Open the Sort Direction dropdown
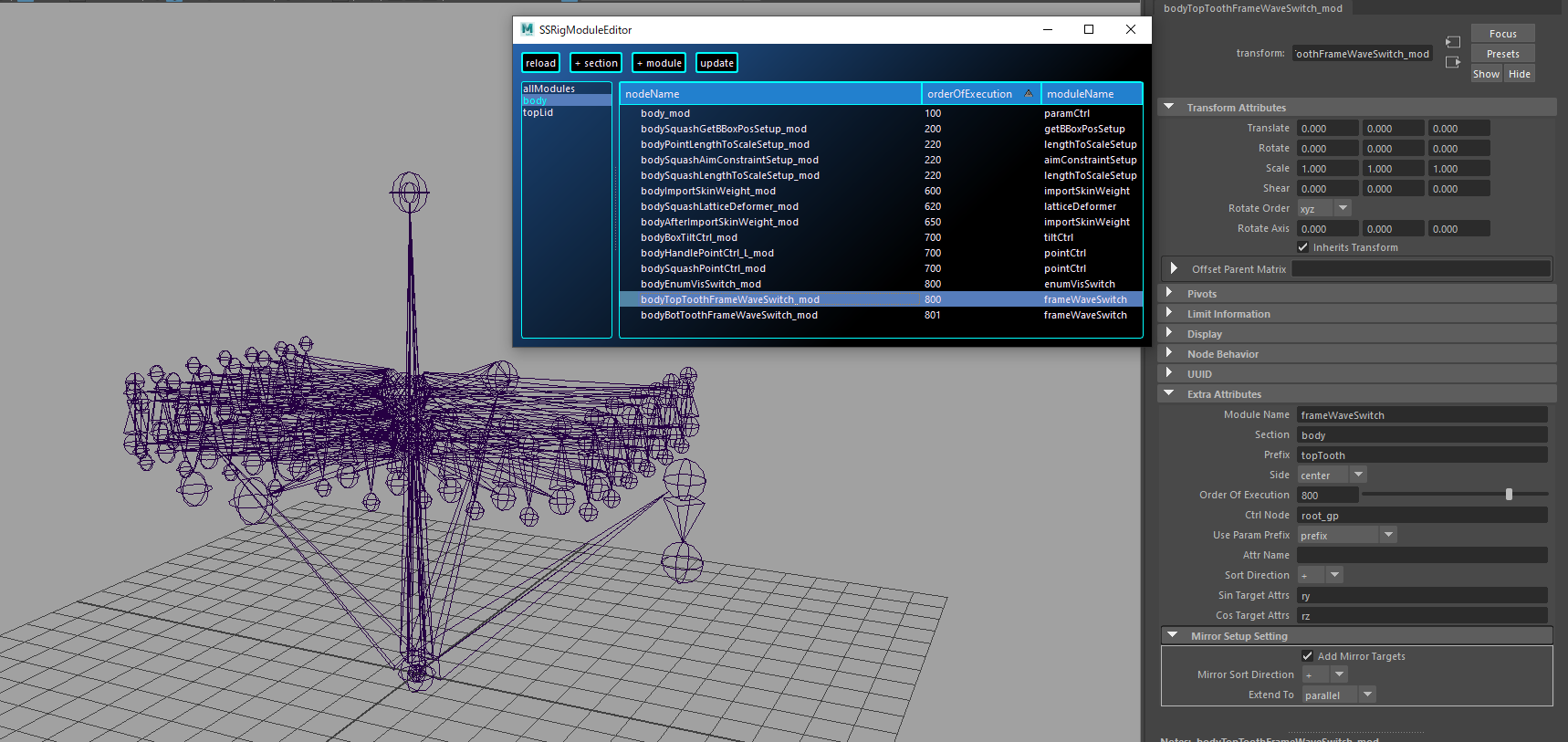Screen dimensions: 1568x742 point(1321,575)
